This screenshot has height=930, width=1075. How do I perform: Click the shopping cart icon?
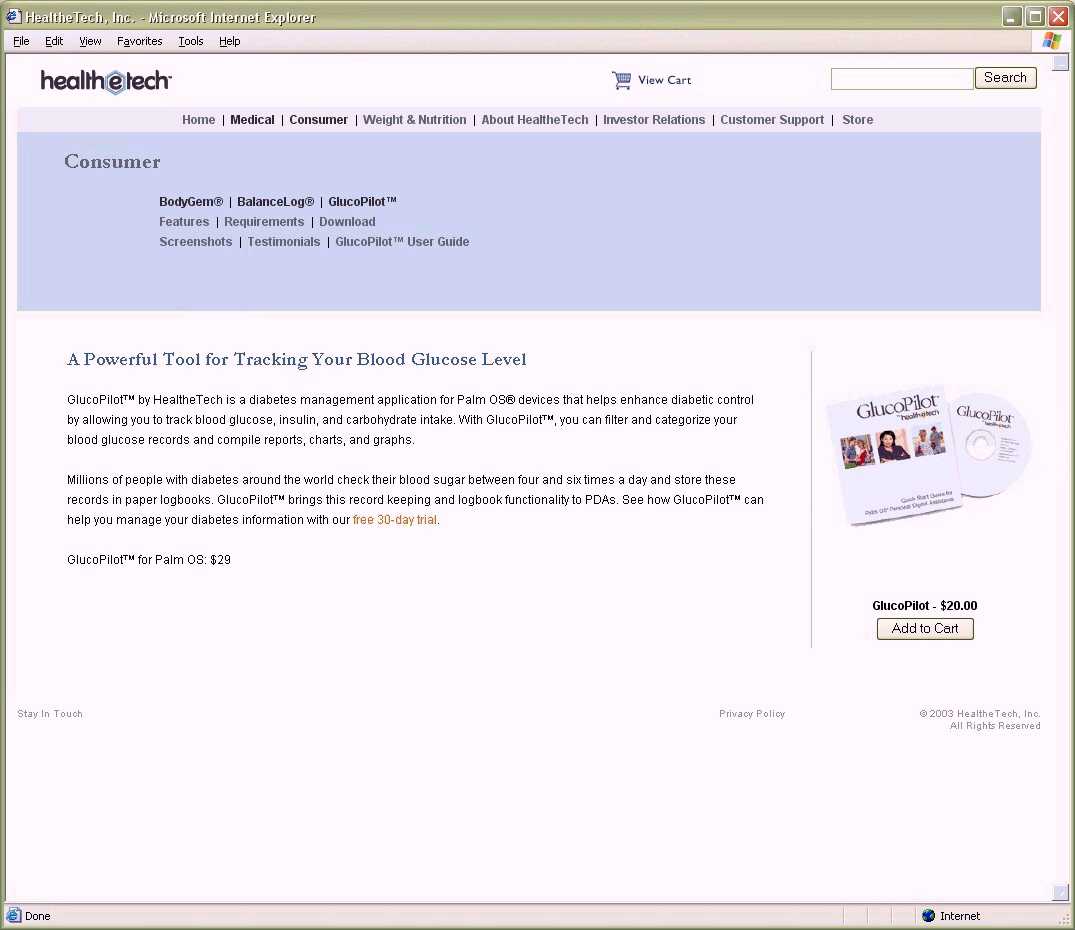click(622, 80)
